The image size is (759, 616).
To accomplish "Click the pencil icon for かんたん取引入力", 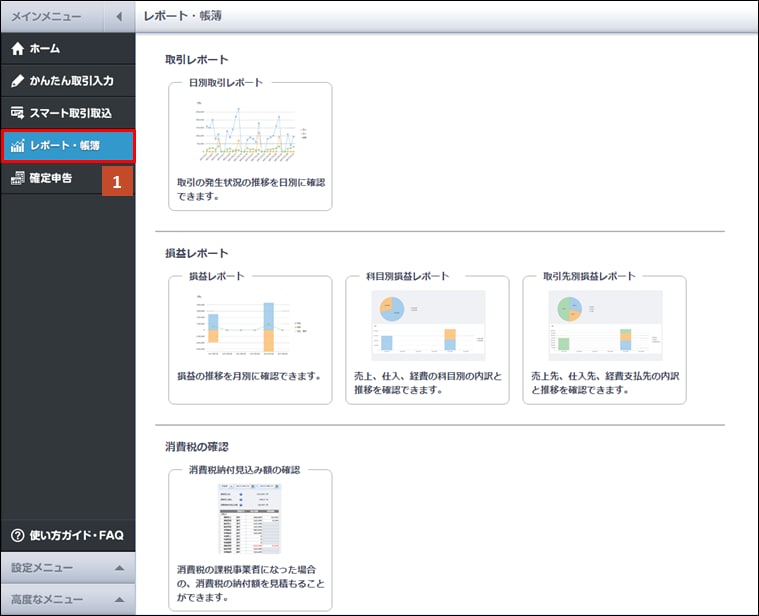I will pos(17,81).
